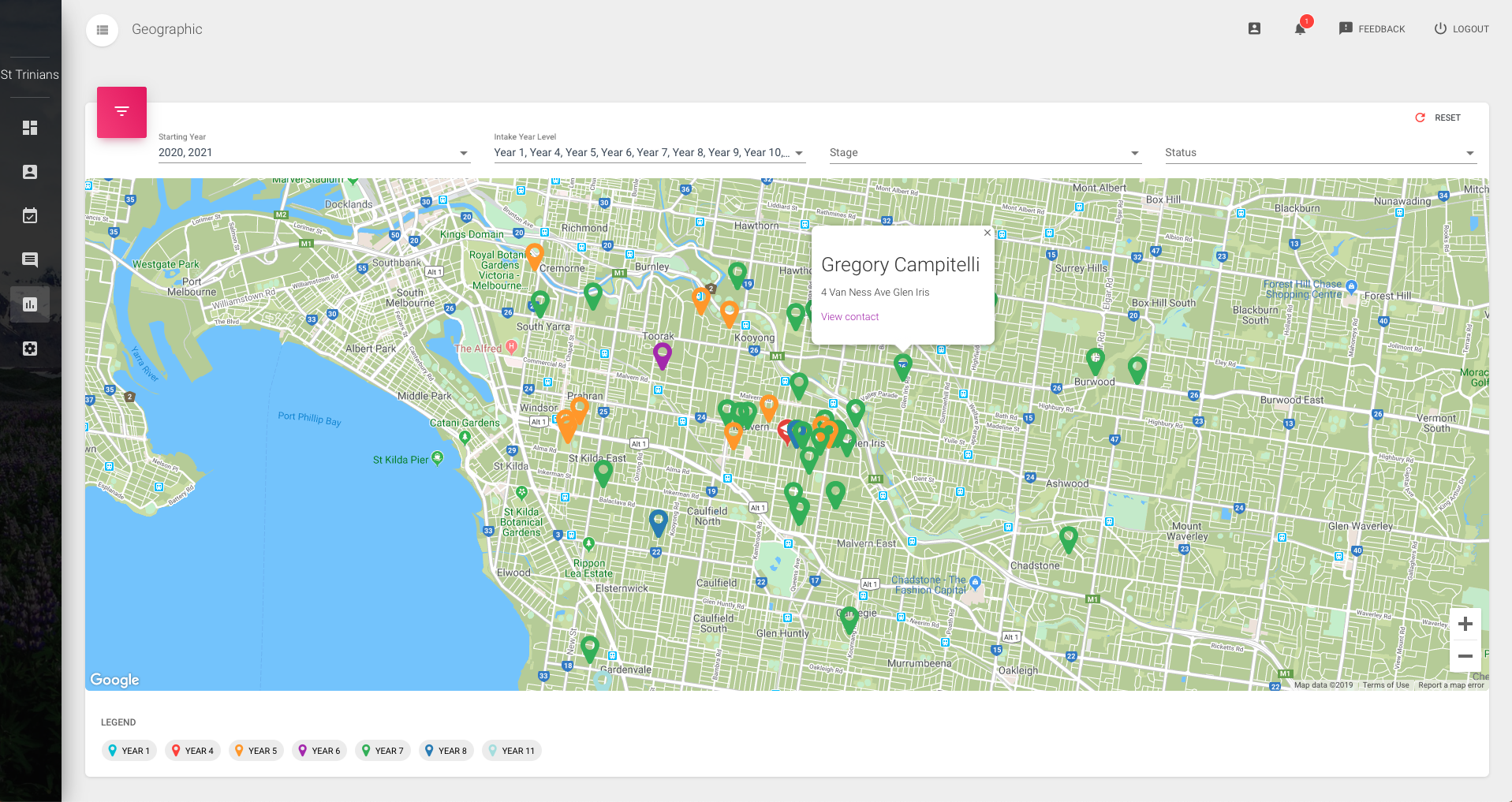Image resolution: width=1512 pixels, height=802 pixels.
Task: Open the notifications bell icon
Action: [x=1301, y=28]
